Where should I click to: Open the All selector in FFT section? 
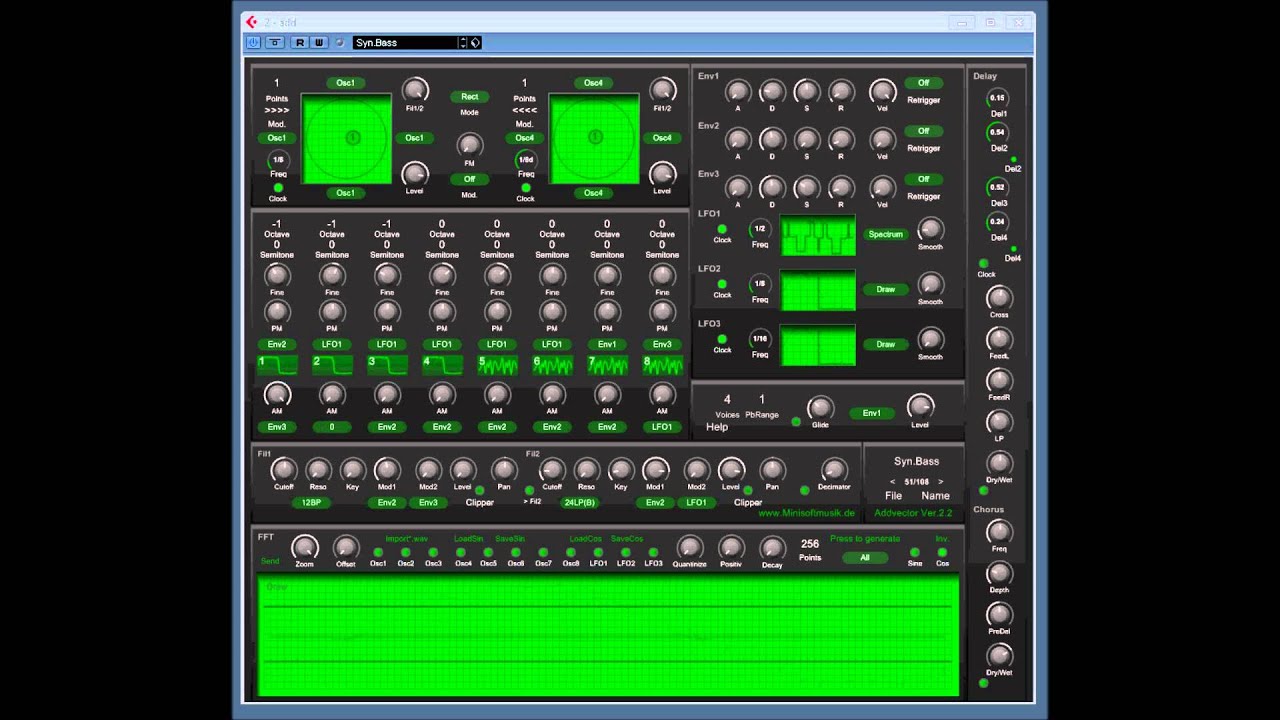865,557
